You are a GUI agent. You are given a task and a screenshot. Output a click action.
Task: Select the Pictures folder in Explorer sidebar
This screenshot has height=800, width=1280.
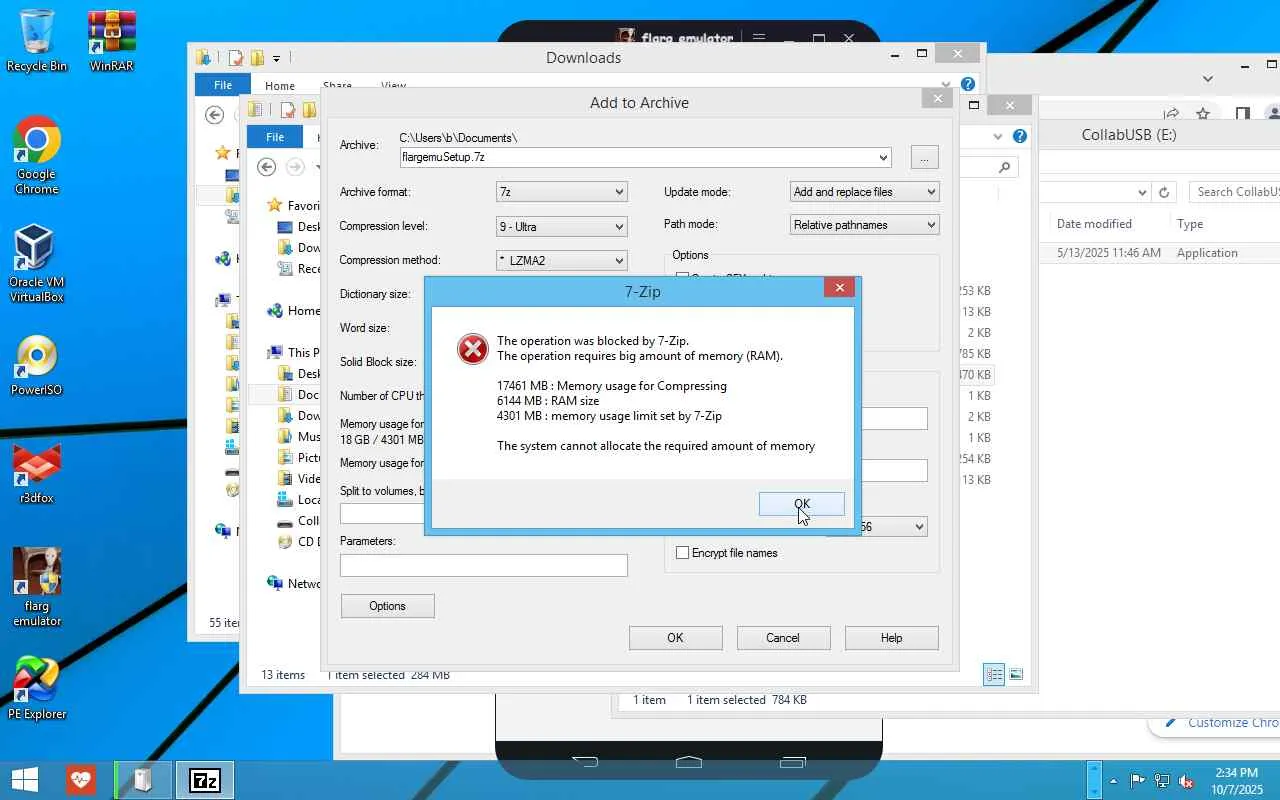click(300, 458)
